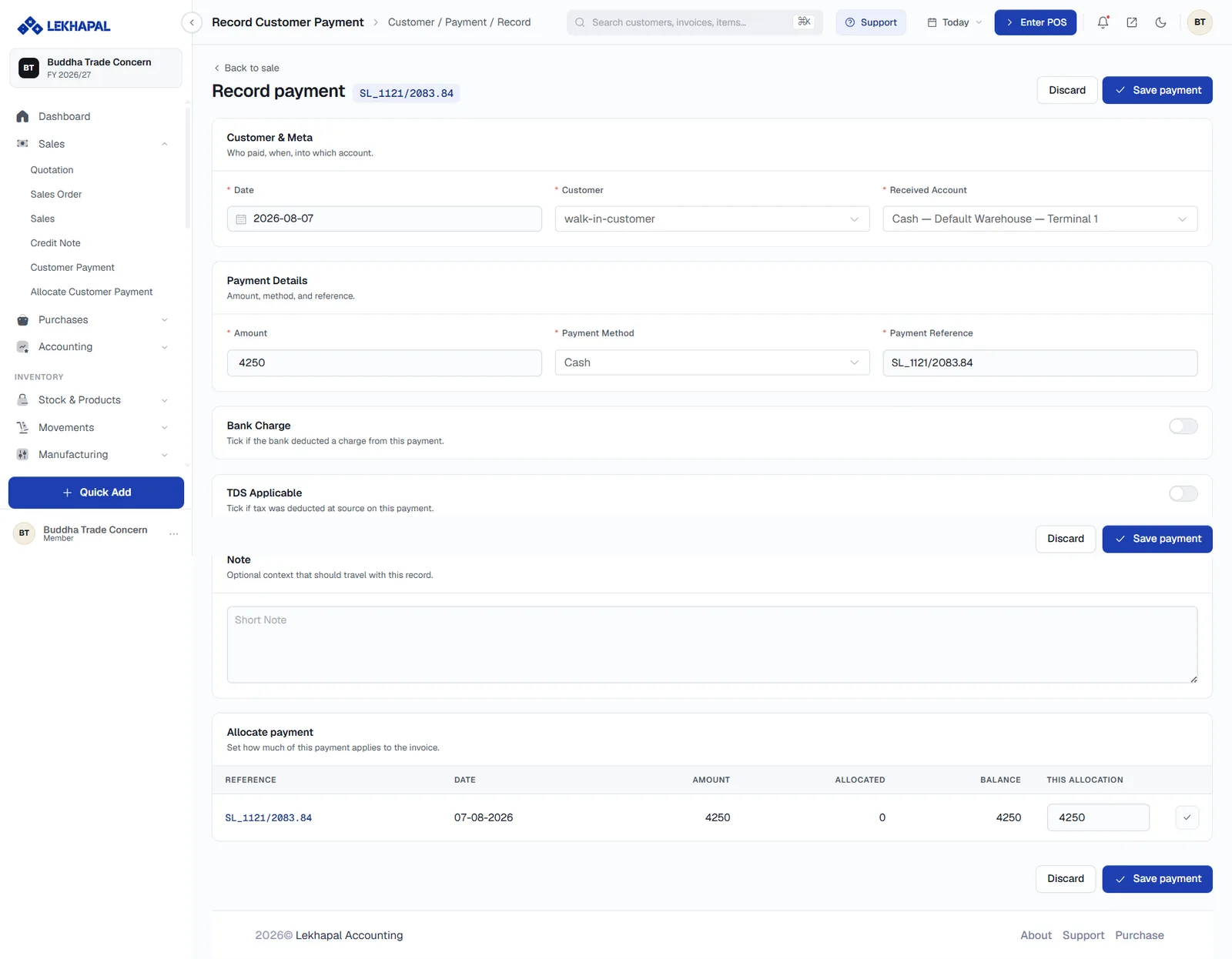Click the Purchases basket icon
This screenshot has height=959, width=1232.
(x=23, y=320)
